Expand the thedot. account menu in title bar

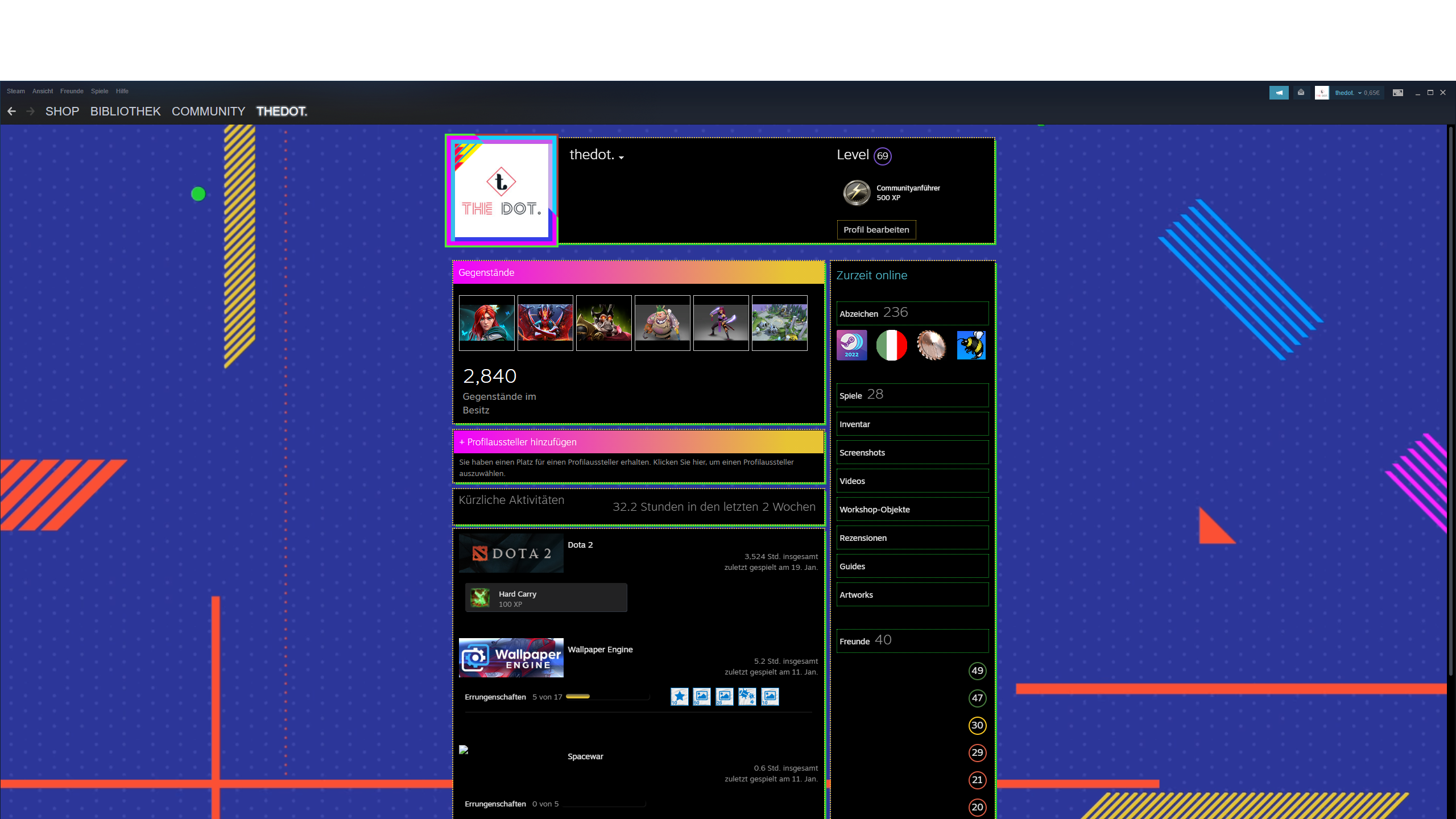(x=1349, y=93)
